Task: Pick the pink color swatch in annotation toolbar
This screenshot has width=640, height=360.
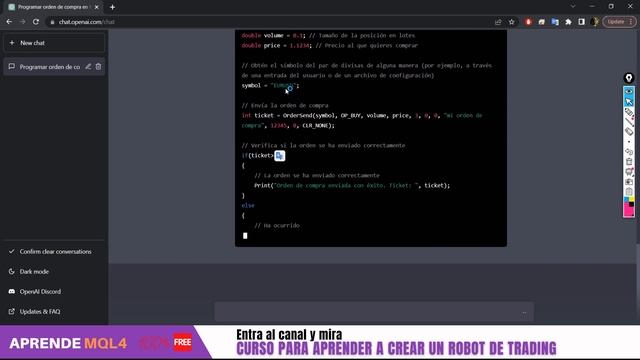Action: click(x=629, y=211)
